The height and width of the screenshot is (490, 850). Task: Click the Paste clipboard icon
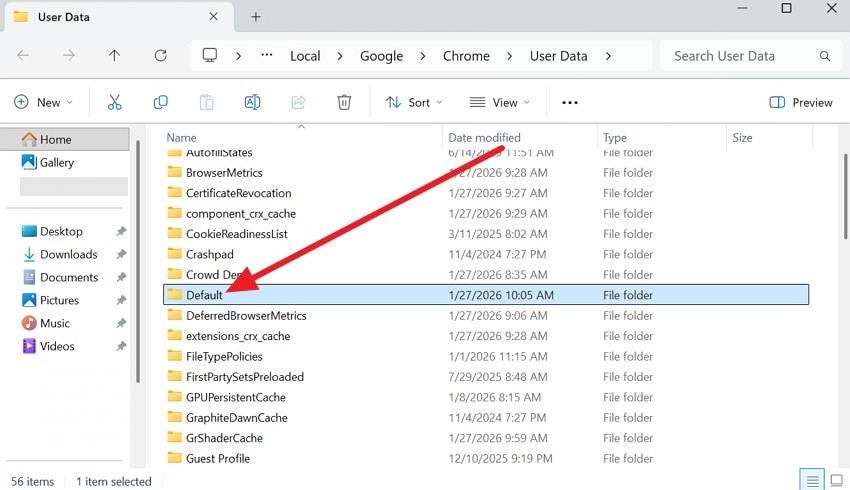pyautogui.click(x=207, y=102)
